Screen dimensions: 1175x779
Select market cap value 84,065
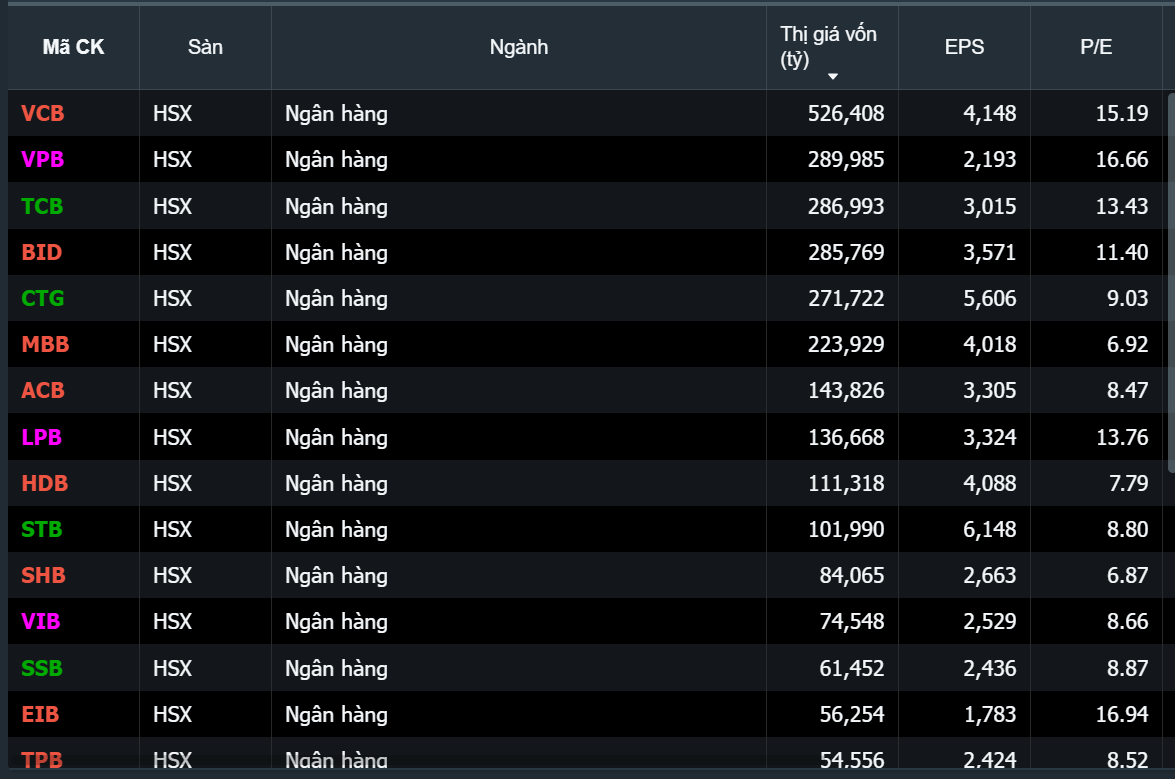[852, 575]
